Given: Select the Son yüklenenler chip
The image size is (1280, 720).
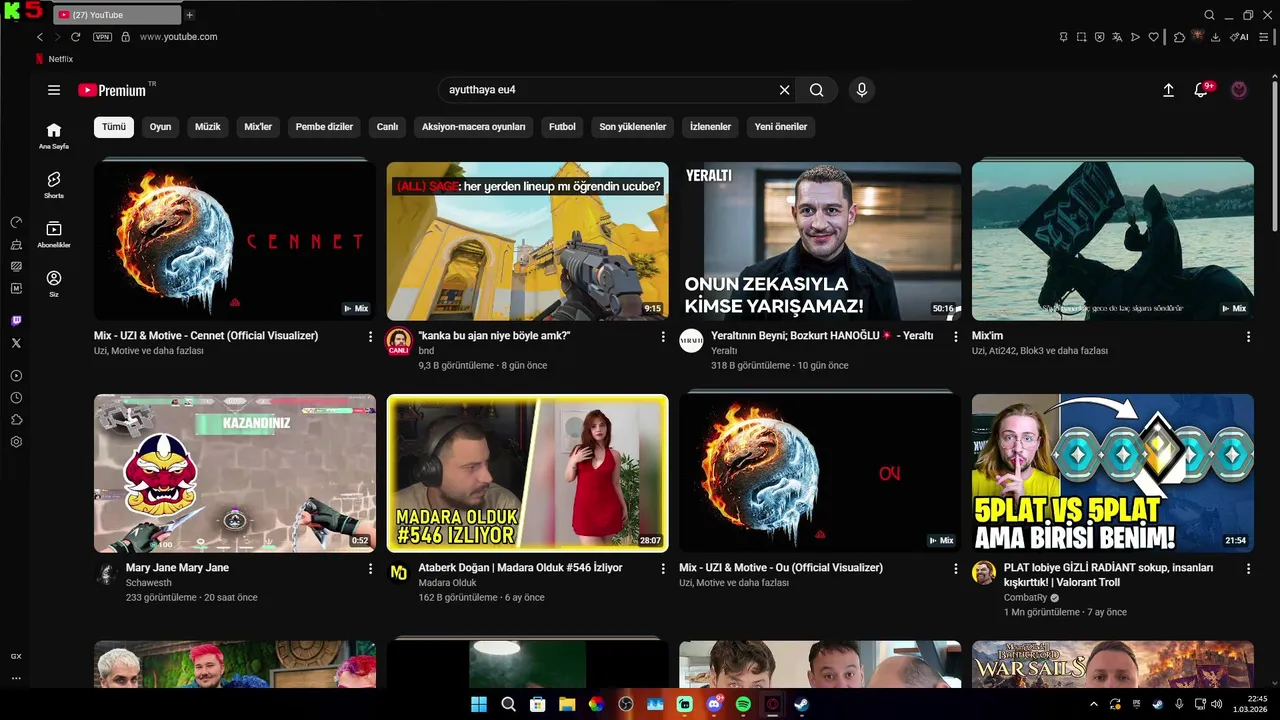Looking at the screenshot, I should 633,127.
